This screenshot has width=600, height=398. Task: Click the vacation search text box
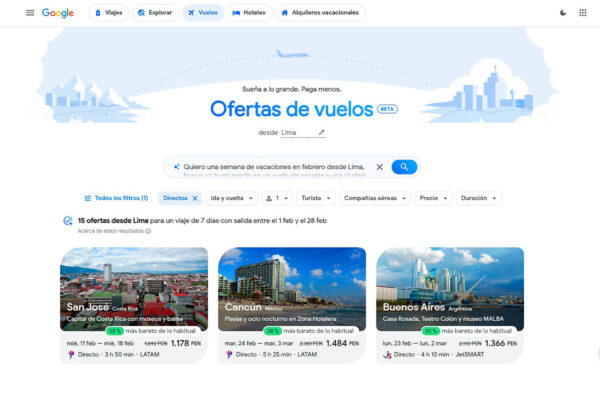tap(274, 167)
